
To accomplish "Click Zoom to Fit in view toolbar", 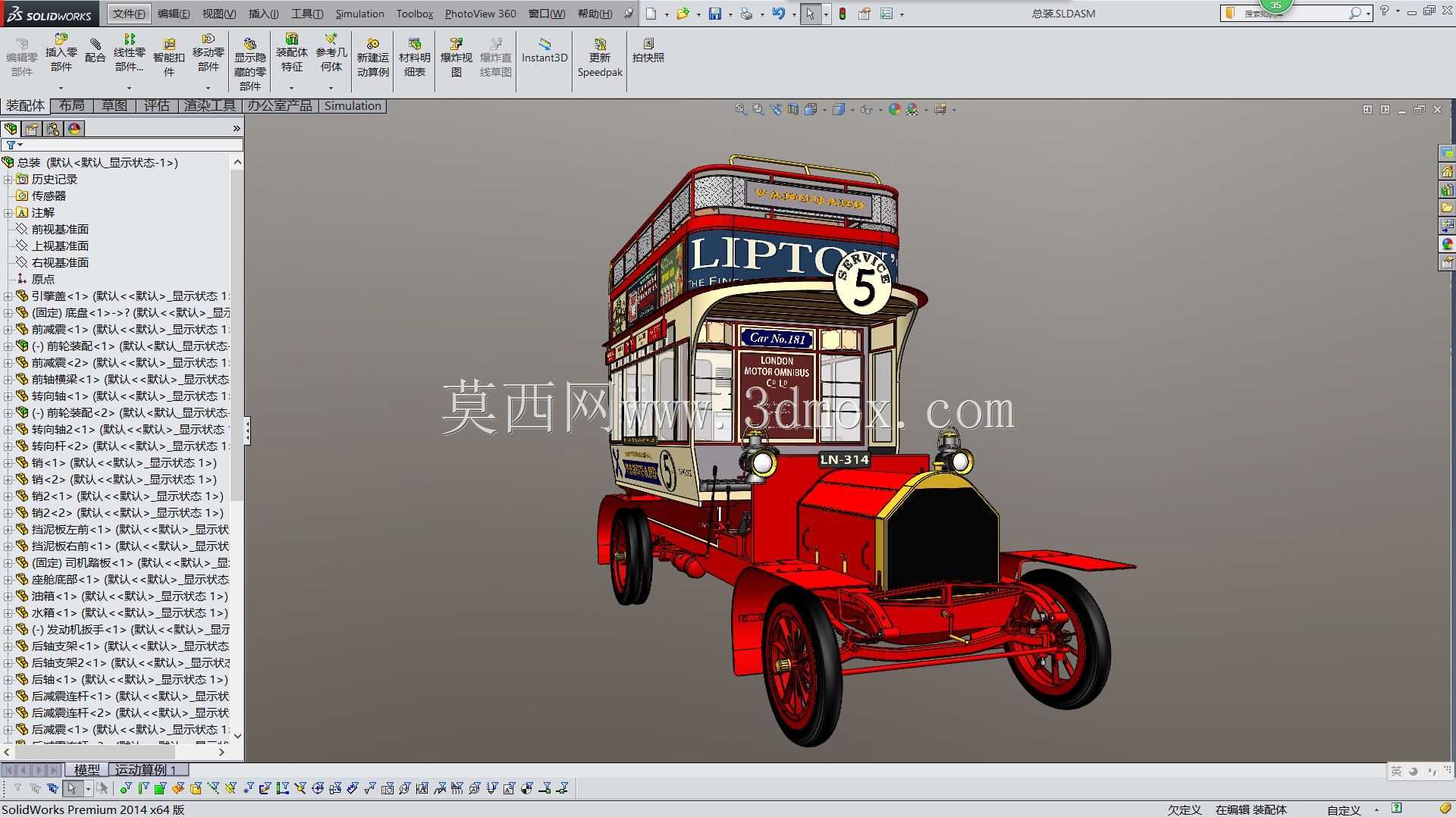I will [740, 109].
